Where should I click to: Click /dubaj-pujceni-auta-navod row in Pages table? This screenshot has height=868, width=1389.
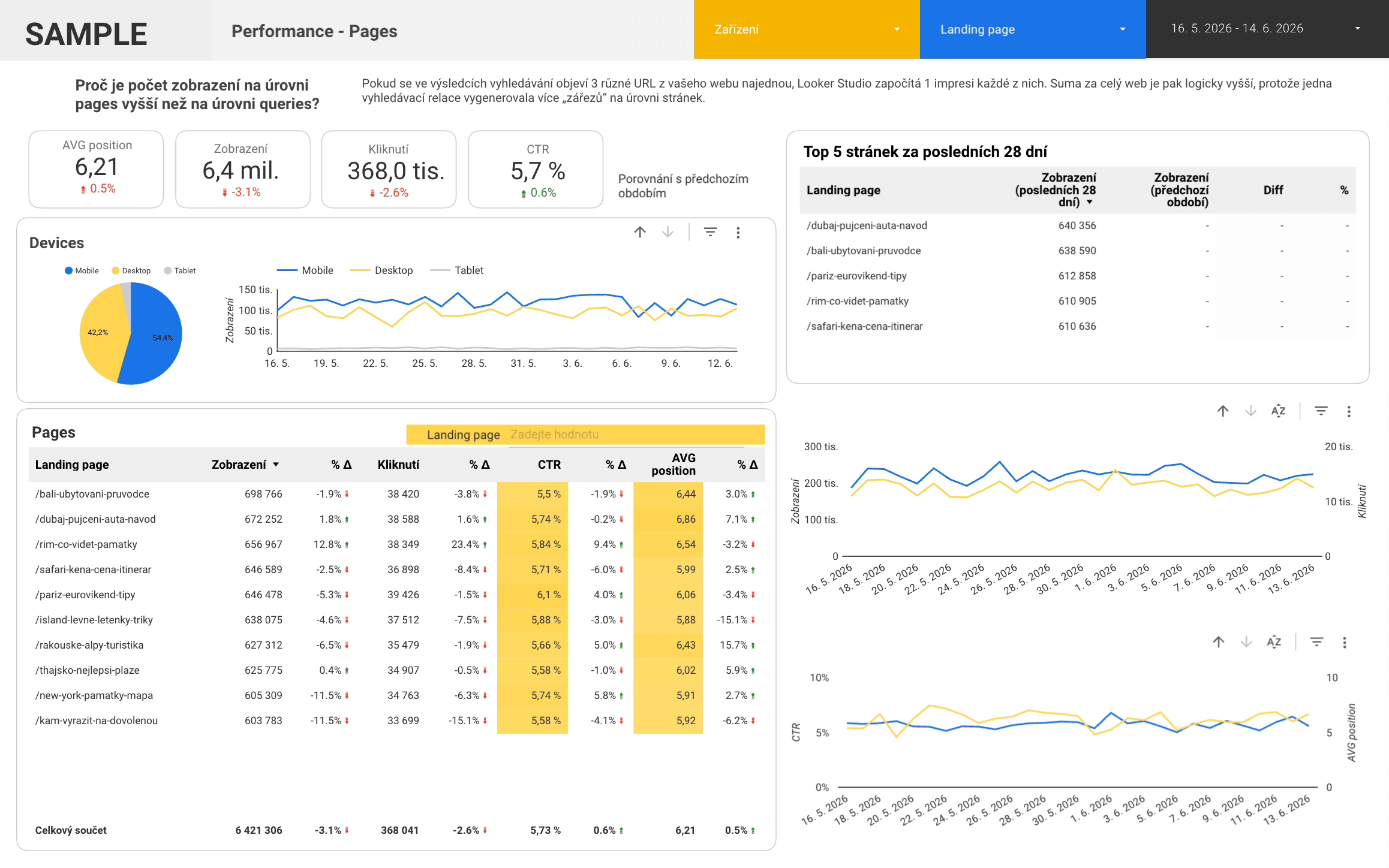(396, 519)
